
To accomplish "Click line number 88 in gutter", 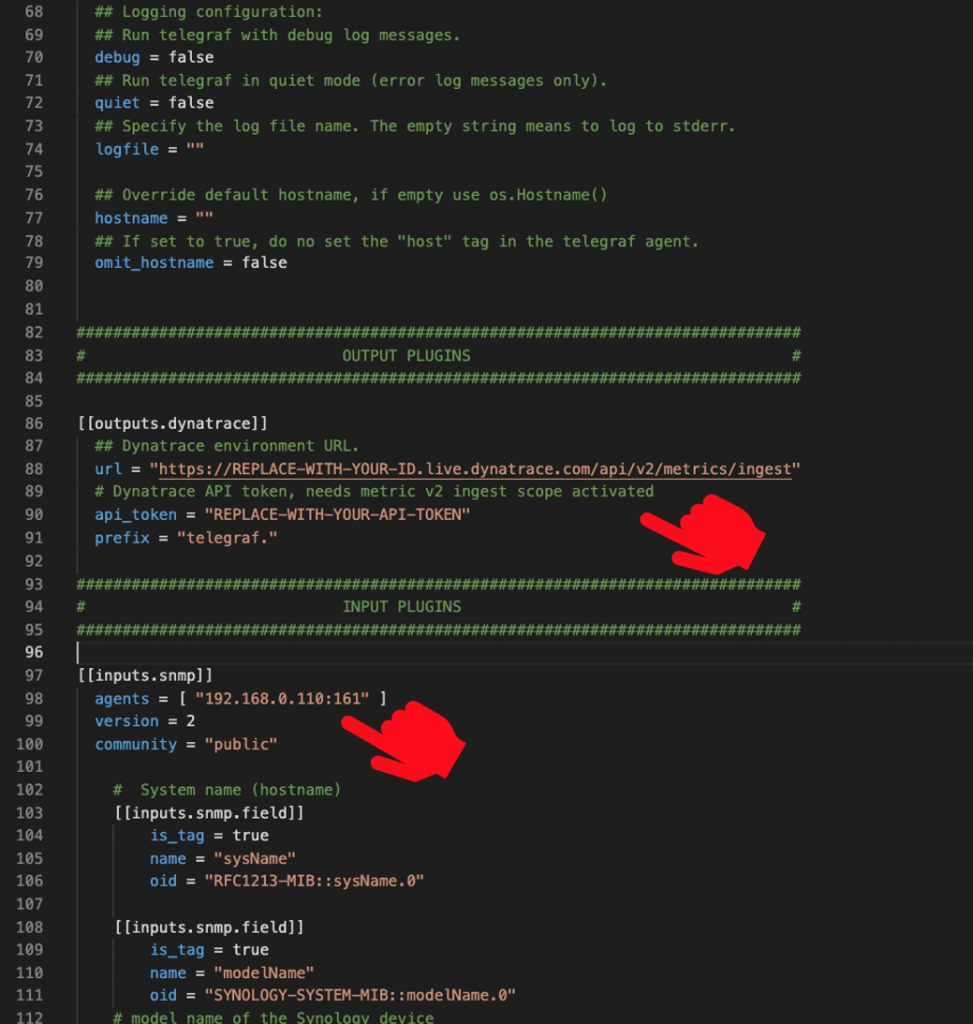I will point(34,469).
